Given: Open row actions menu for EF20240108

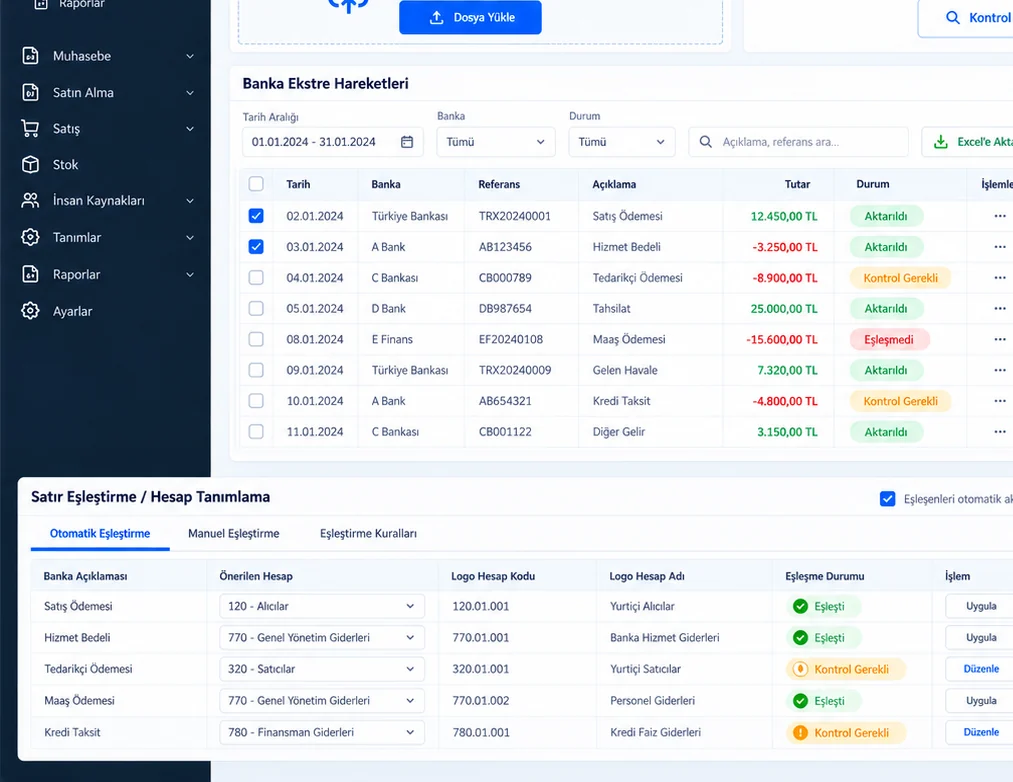Looking at the screenshot, I should 1000,339.
